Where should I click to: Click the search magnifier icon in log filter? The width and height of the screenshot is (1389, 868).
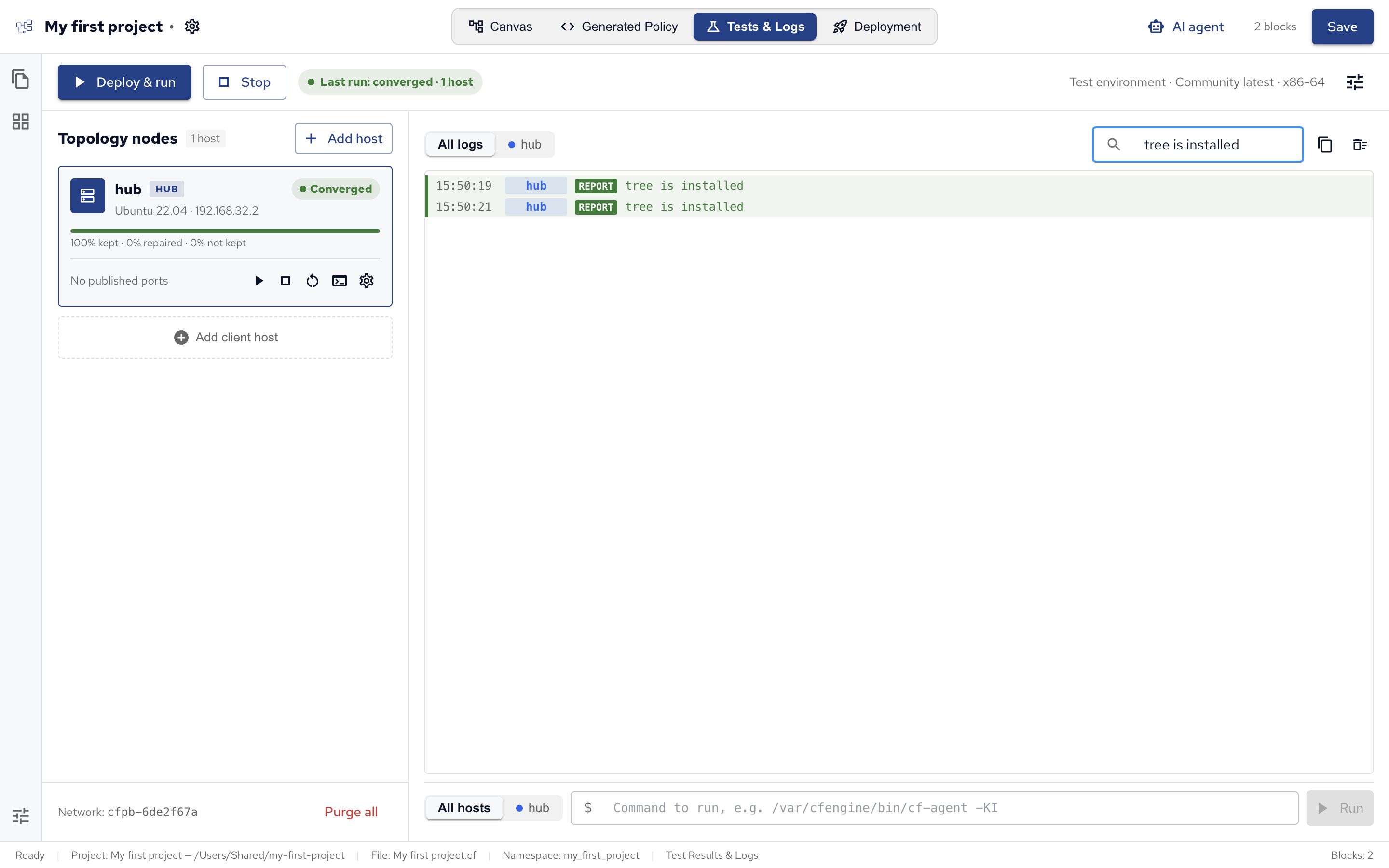pyautogui.click(x=1114, y=145)
